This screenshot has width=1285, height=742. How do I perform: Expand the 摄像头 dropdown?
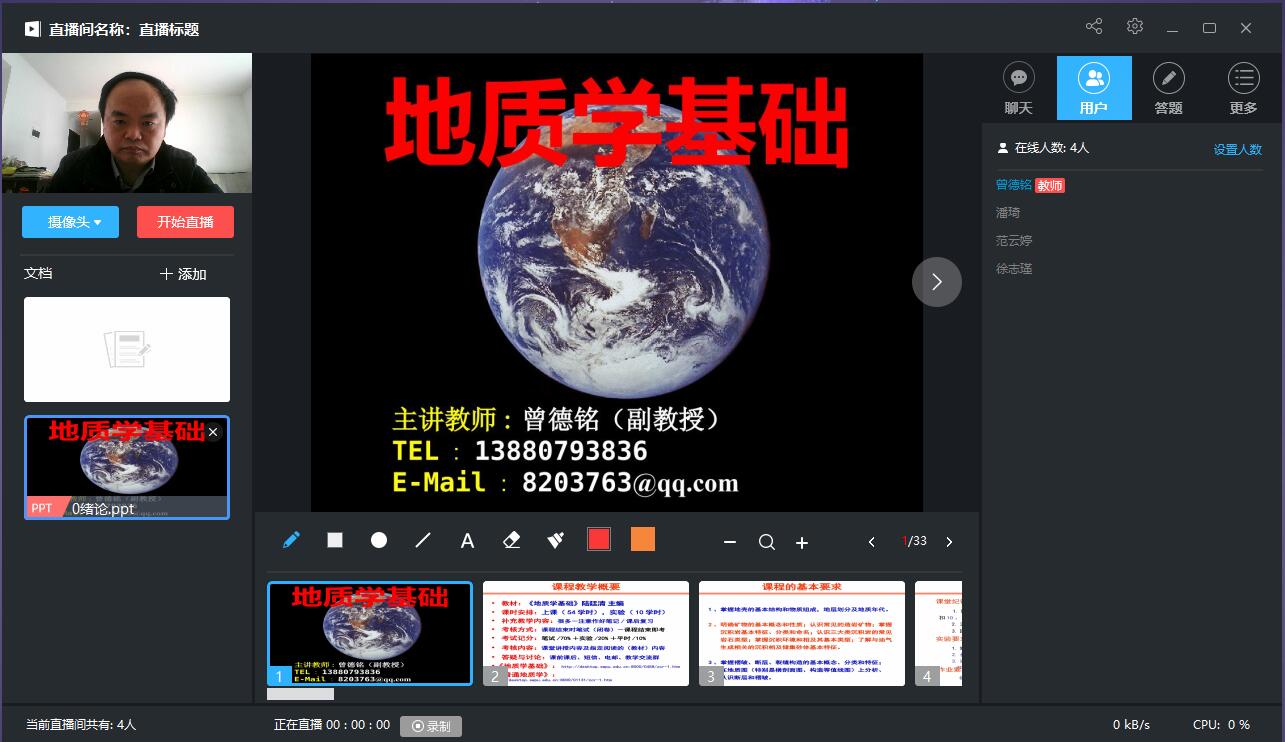(x=70, y=222)
